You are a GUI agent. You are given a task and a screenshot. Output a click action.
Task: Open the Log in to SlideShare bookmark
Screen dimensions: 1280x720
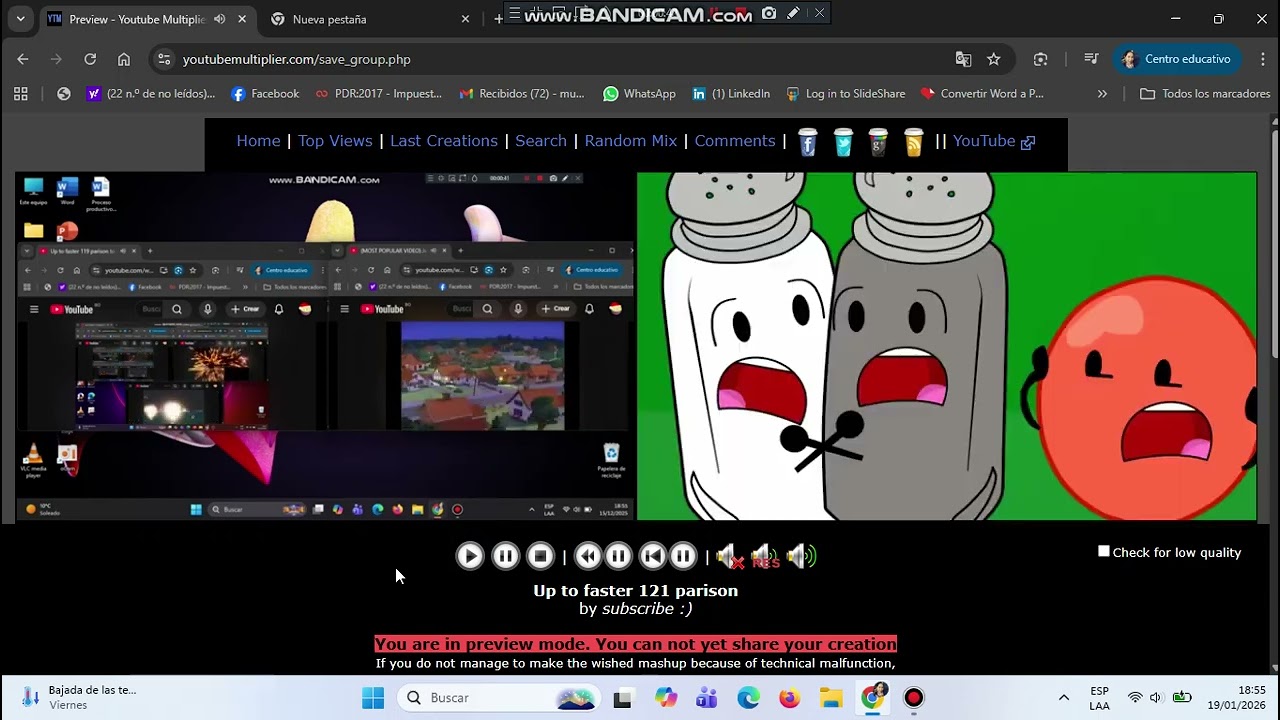[x=845, y=94]
